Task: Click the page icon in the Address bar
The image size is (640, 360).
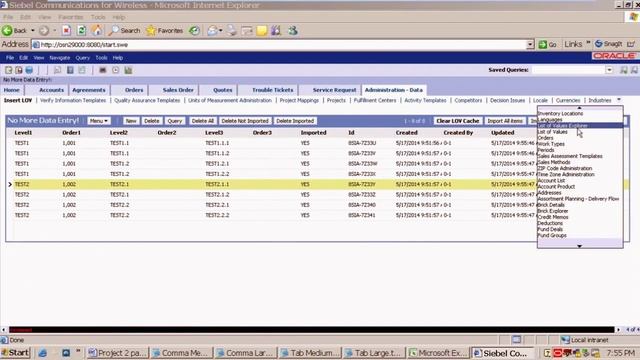Action: (36, 44)
